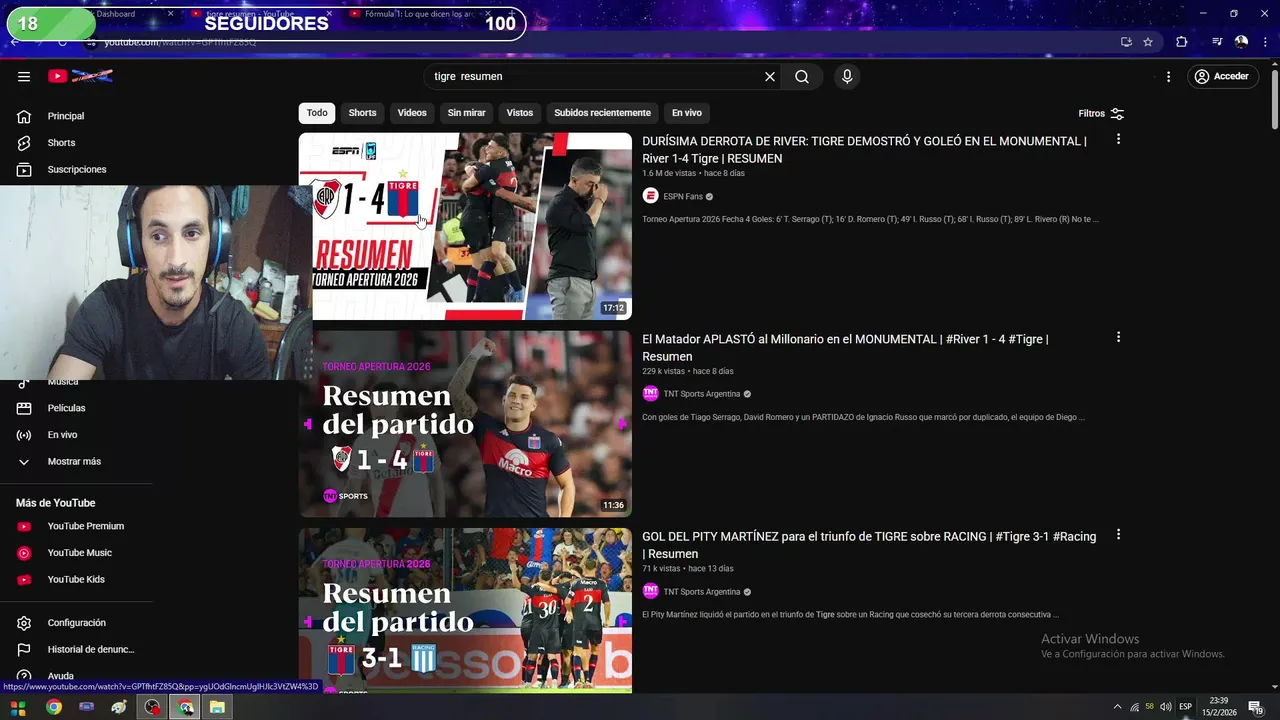Switch to the Fórmula 1 browser tab
Viewport: 1280px width, 720px height.
(x=420, y=14)
